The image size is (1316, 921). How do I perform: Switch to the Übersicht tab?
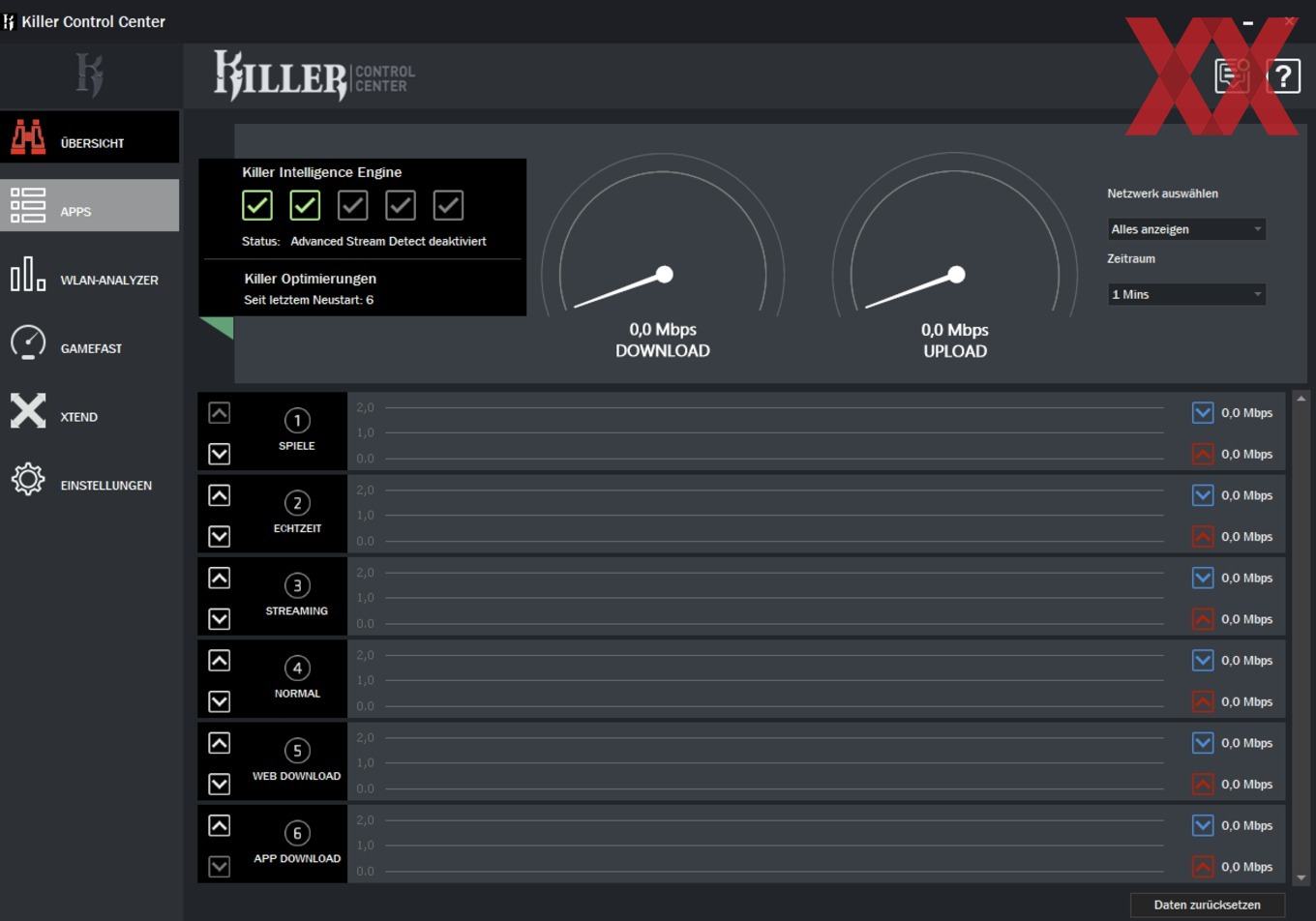[x=90, y=137]
